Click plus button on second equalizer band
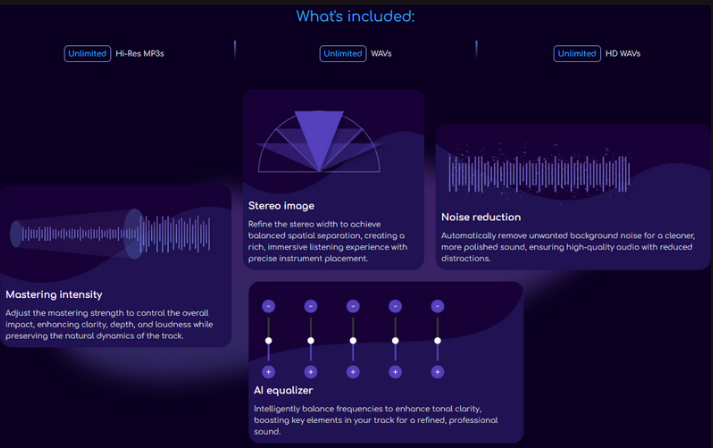 311,372
